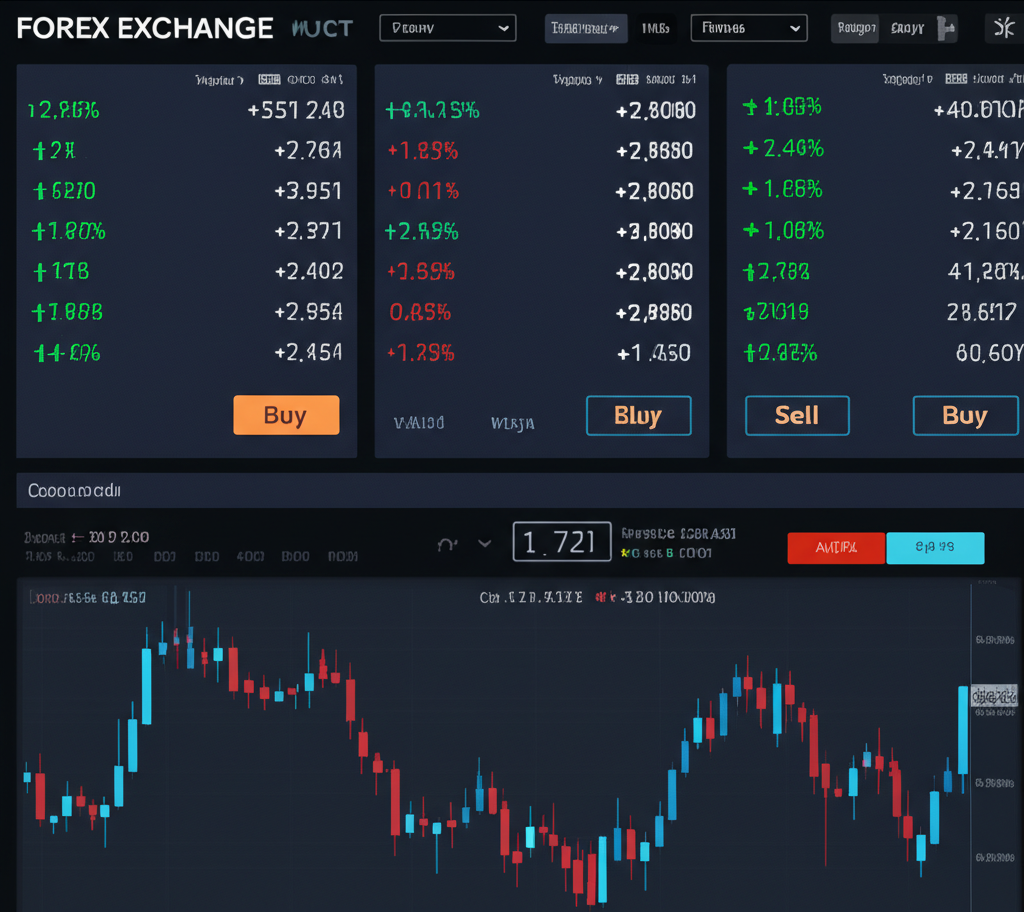The width and height of the screenshot is (1024, 912).
Task: Click the tall cyan candlestick at chart's right edge
Action: click(x=963, y=730)
